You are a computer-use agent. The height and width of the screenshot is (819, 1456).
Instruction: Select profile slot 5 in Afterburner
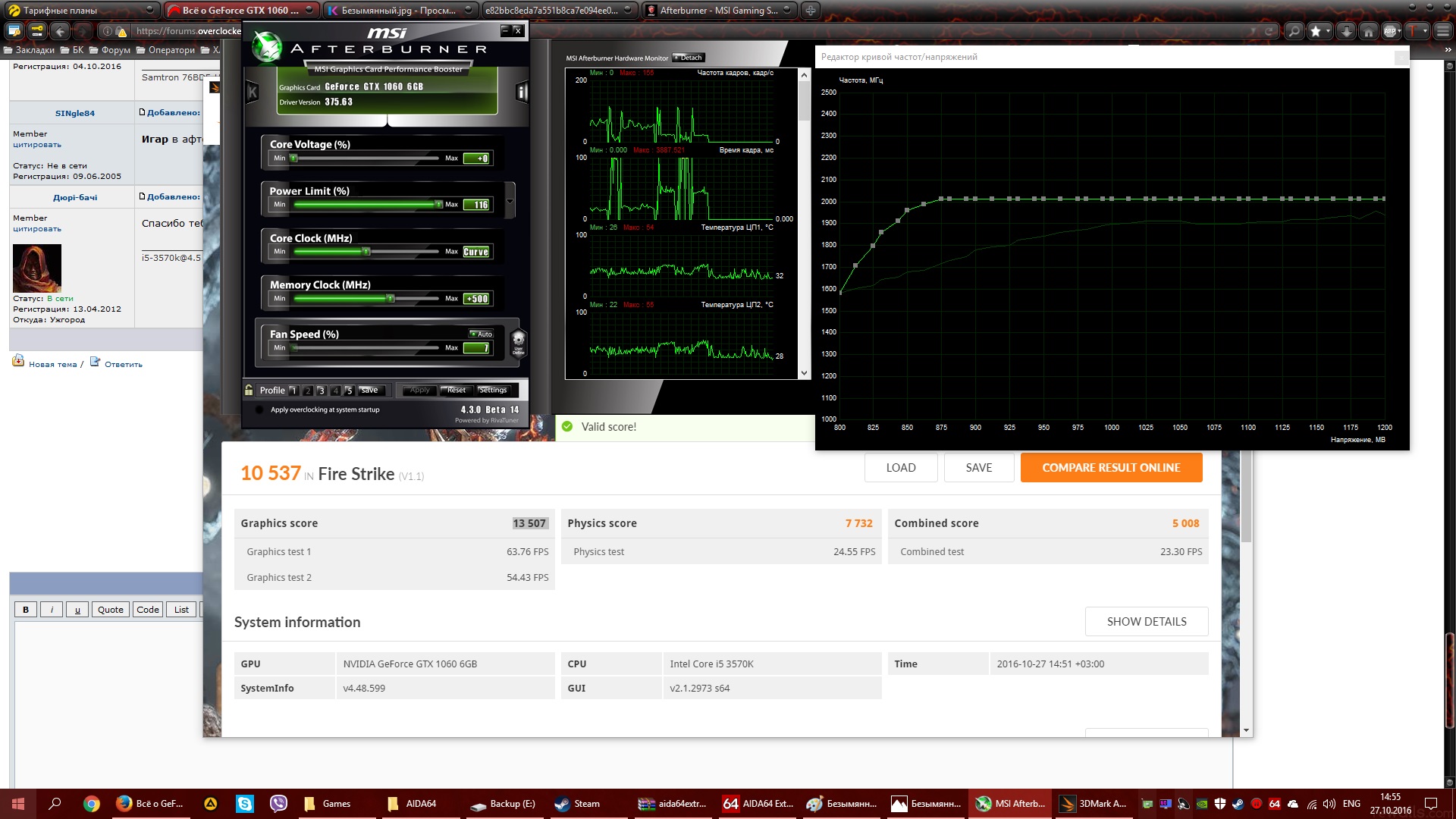click(349, 391)
